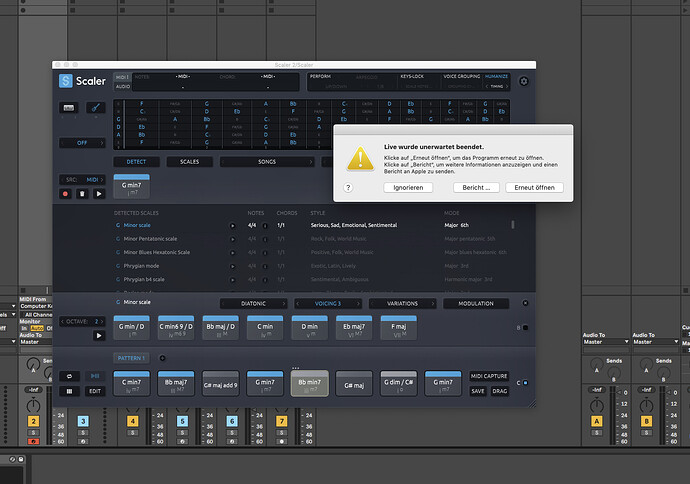Click Ignorieren in the crash dialog

[x=408, y=188]
